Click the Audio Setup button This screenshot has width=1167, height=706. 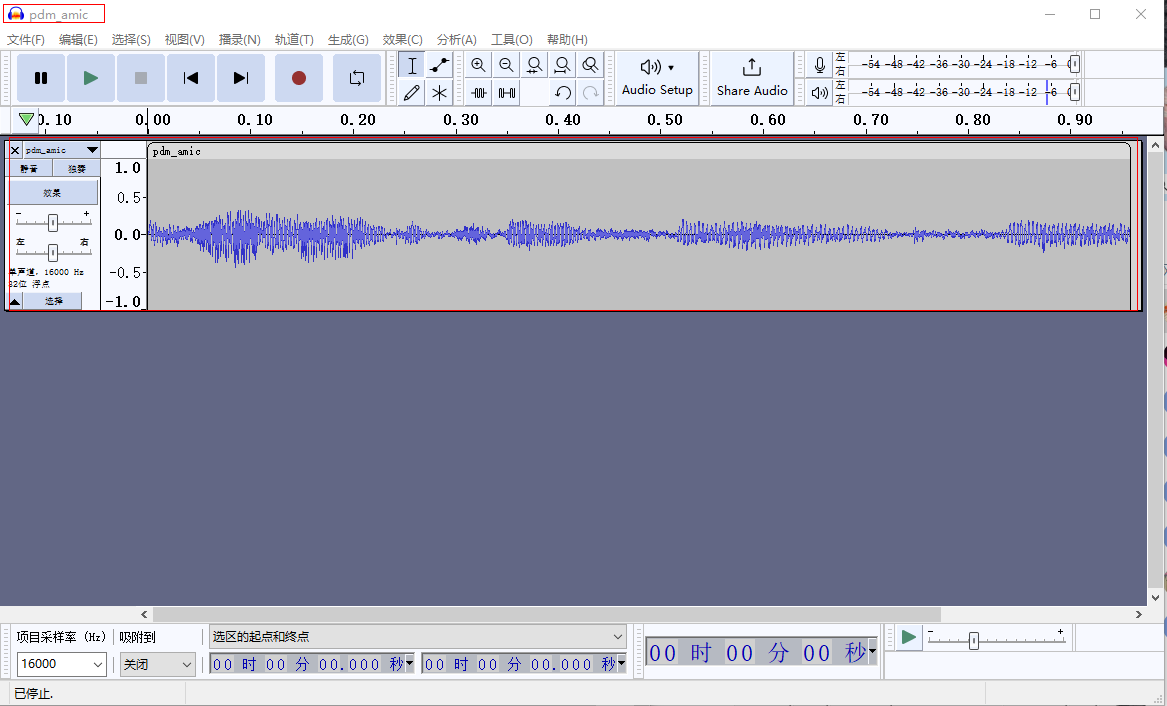click(x=657, y=78)
